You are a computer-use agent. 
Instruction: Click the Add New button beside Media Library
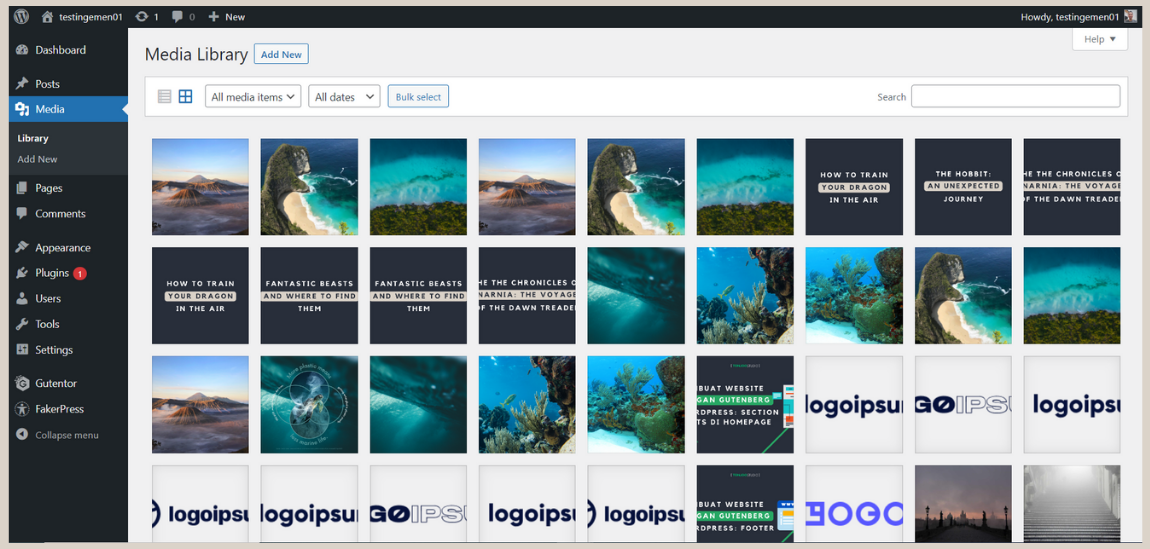282,54
